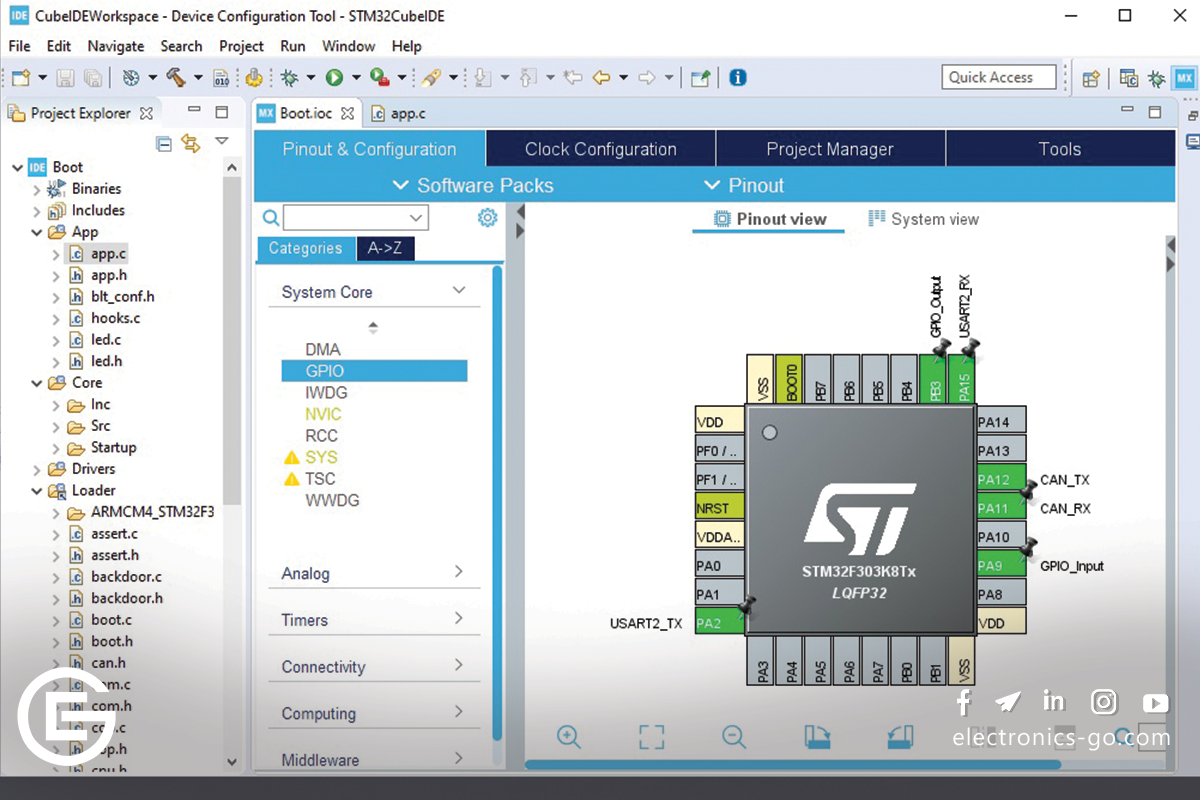Rotate the chip counterclockwise
The image size is (1200, 800).
tap(899, 737)
